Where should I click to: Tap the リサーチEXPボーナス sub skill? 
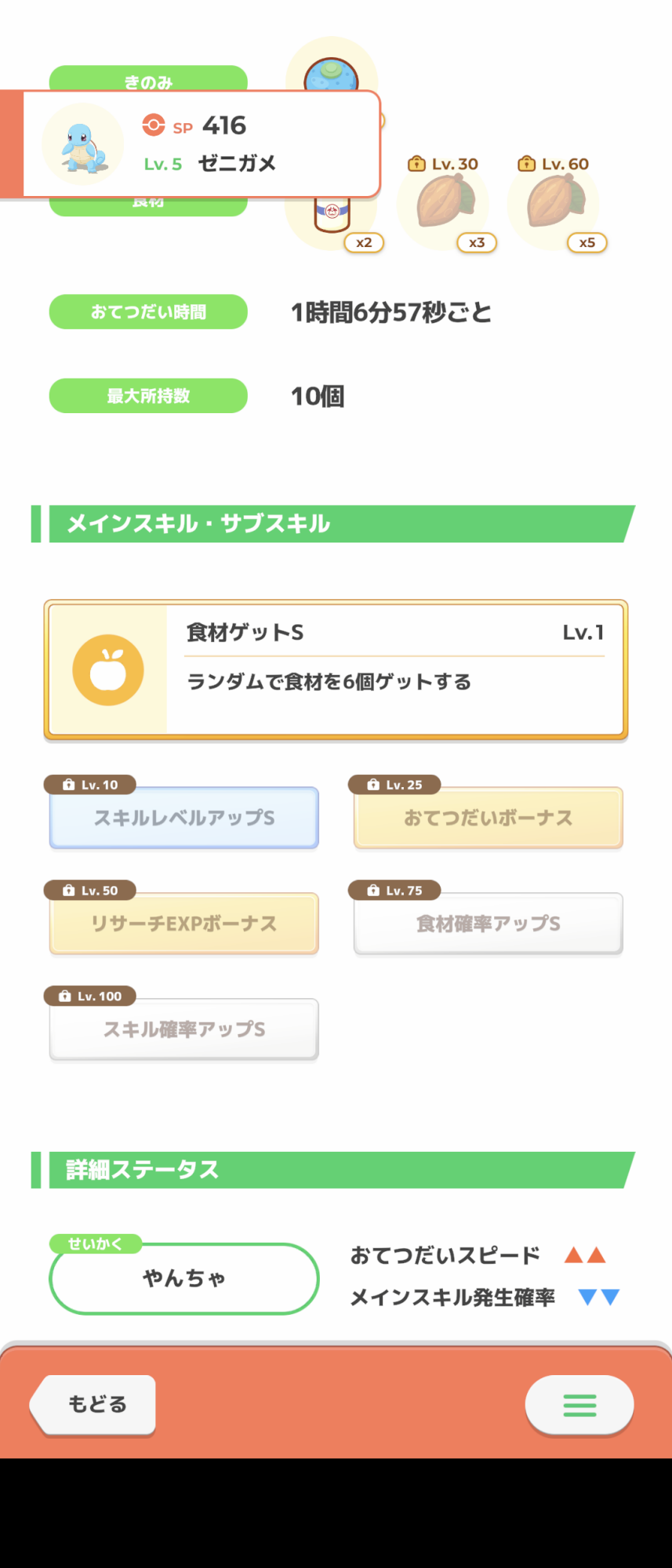click(x=184, y=924)
